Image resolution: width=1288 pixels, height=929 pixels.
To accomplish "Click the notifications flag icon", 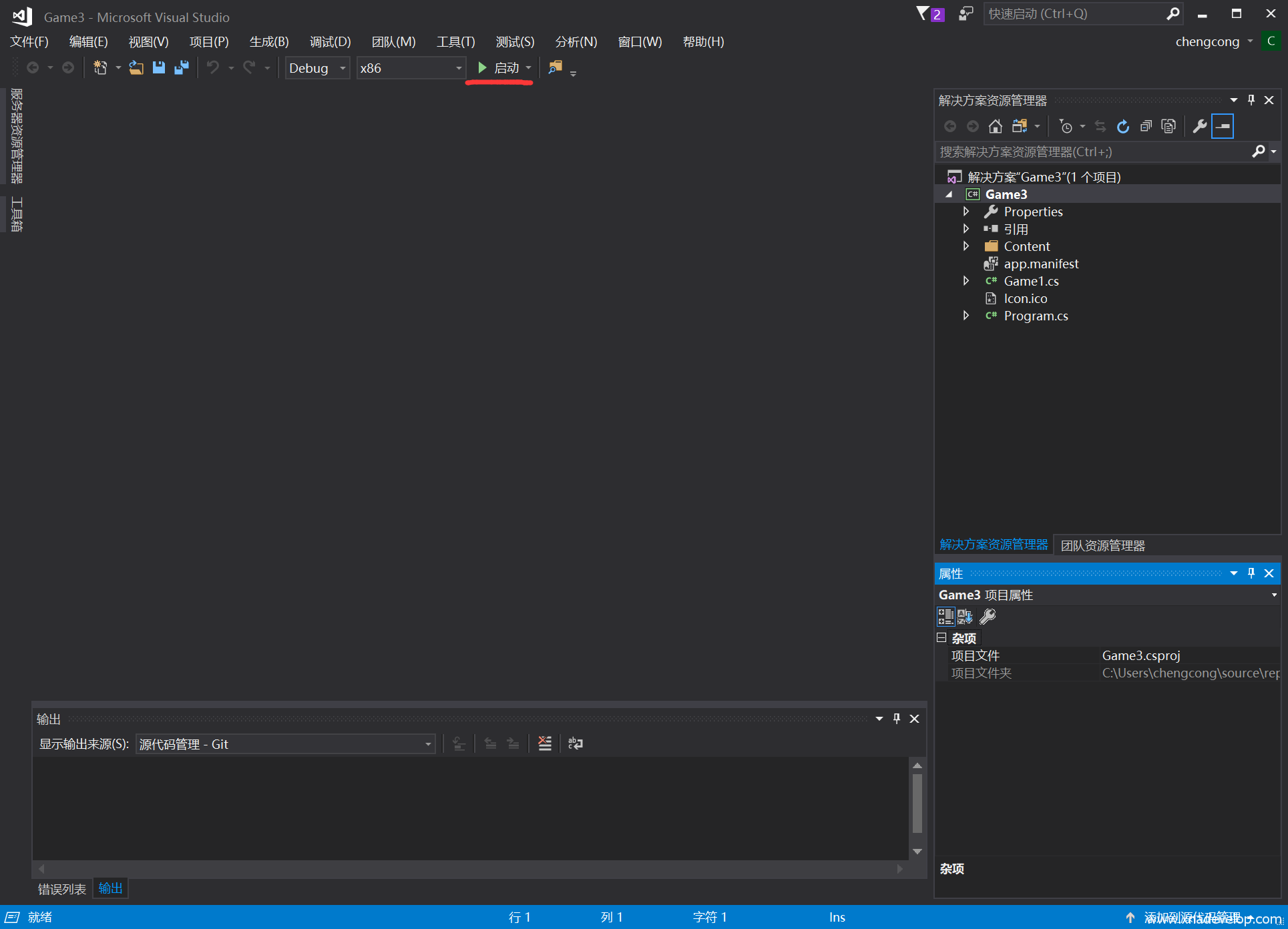I will coord(923,13).
